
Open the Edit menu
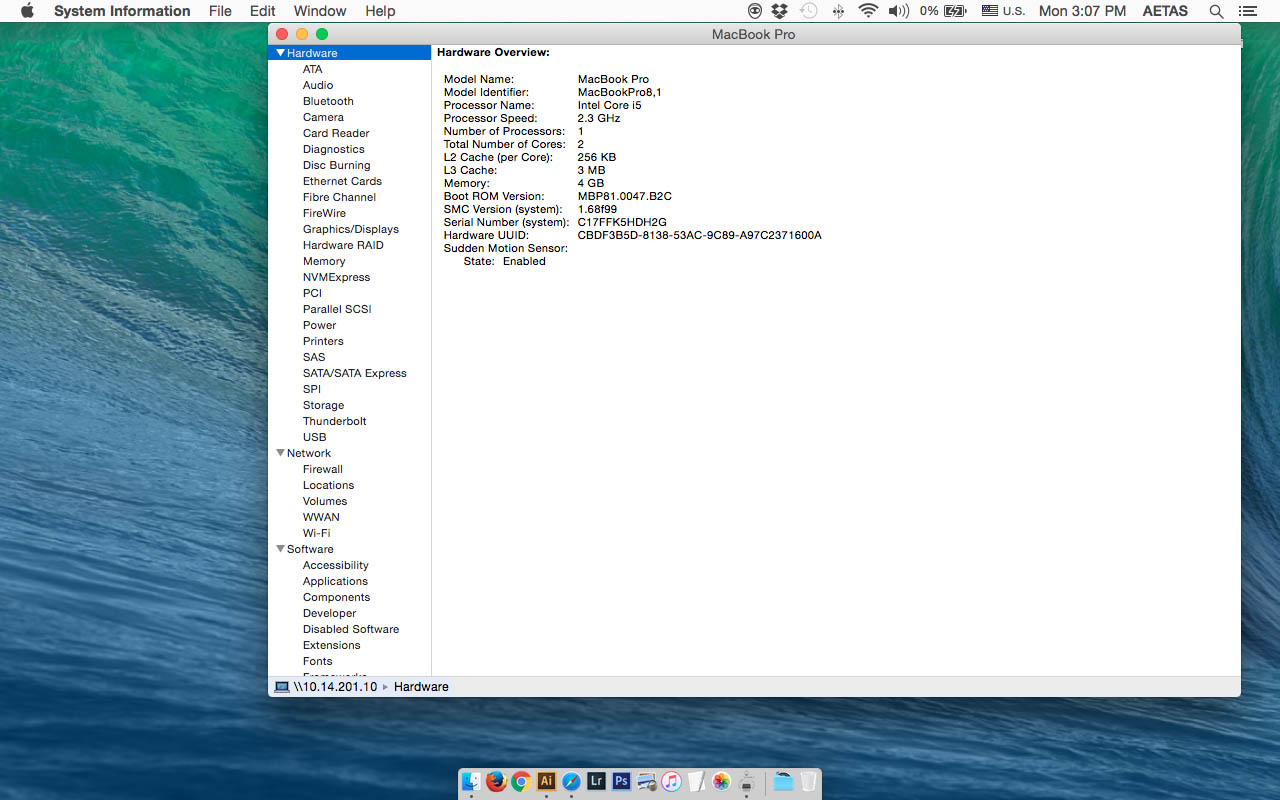263,11
